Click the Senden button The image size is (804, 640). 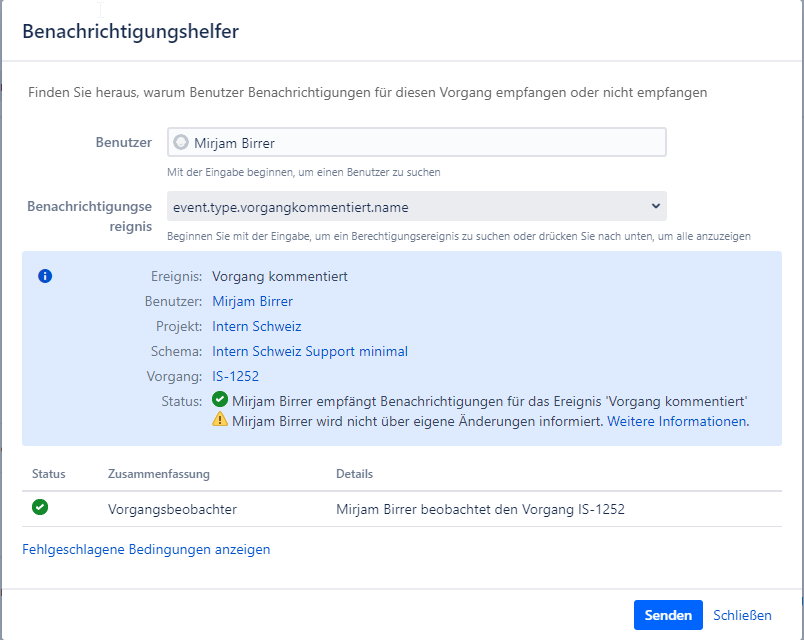(668, 615)
